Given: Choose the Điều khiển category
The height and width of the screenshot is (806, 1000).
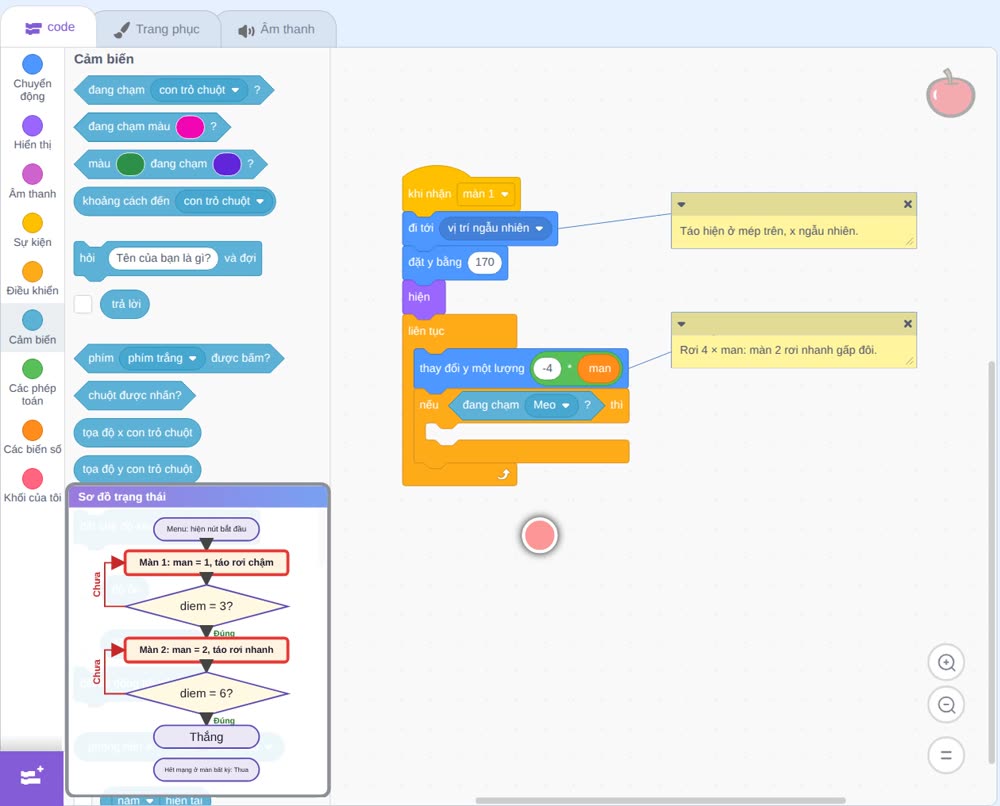Looking at the screenshot, I should [x=33, y=279].
